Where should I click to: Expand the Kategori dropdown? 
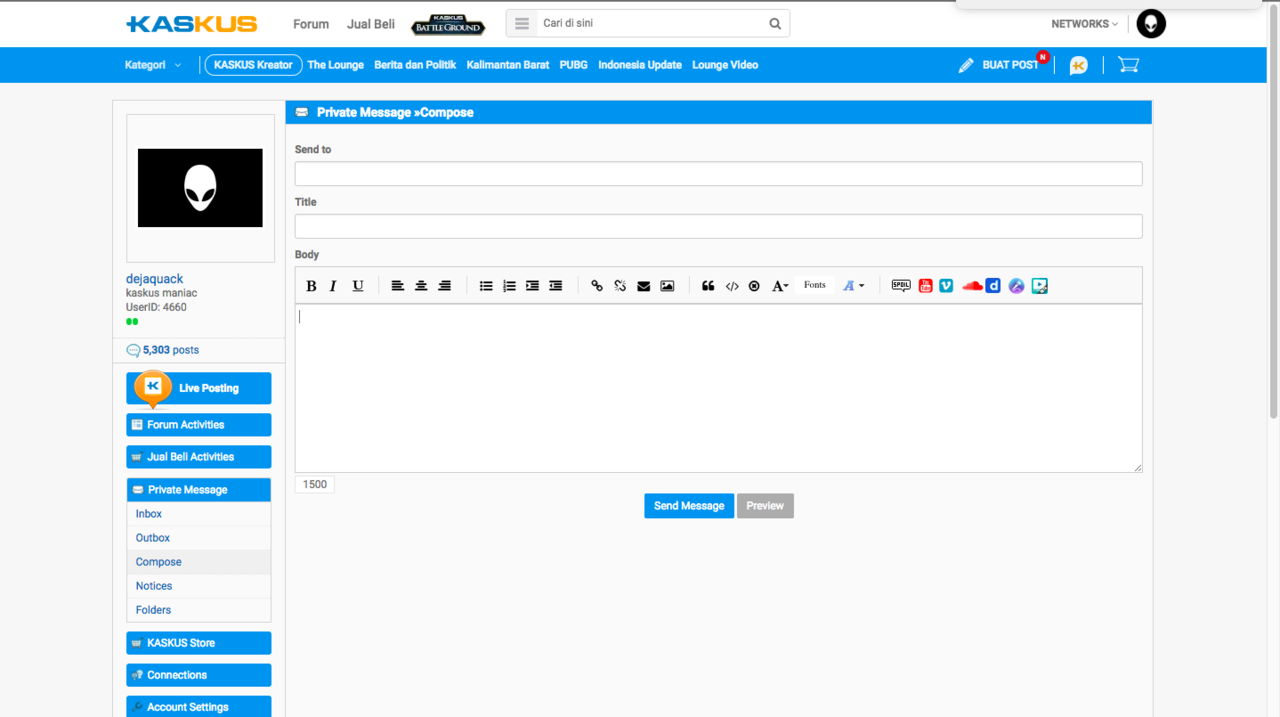pyautogui.click(x=153, y=65)
